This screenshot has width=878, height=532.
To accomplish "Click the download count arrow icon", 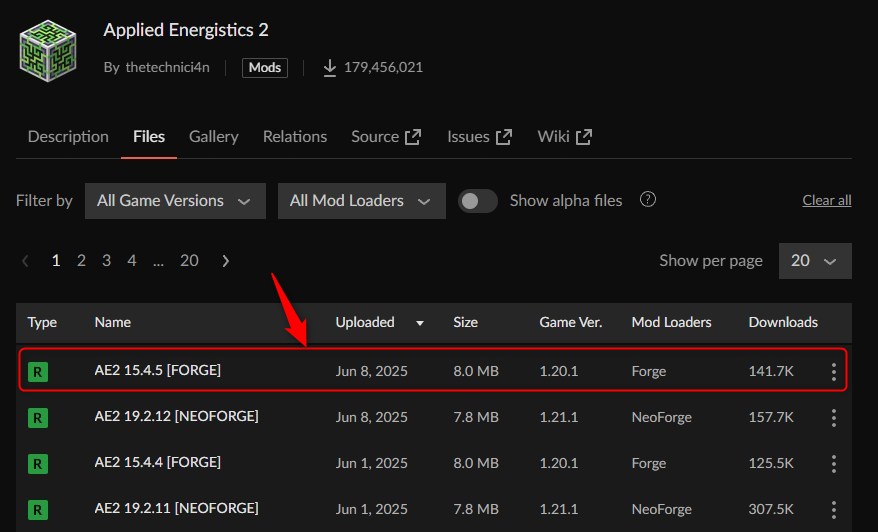I will tap(329, 68).
